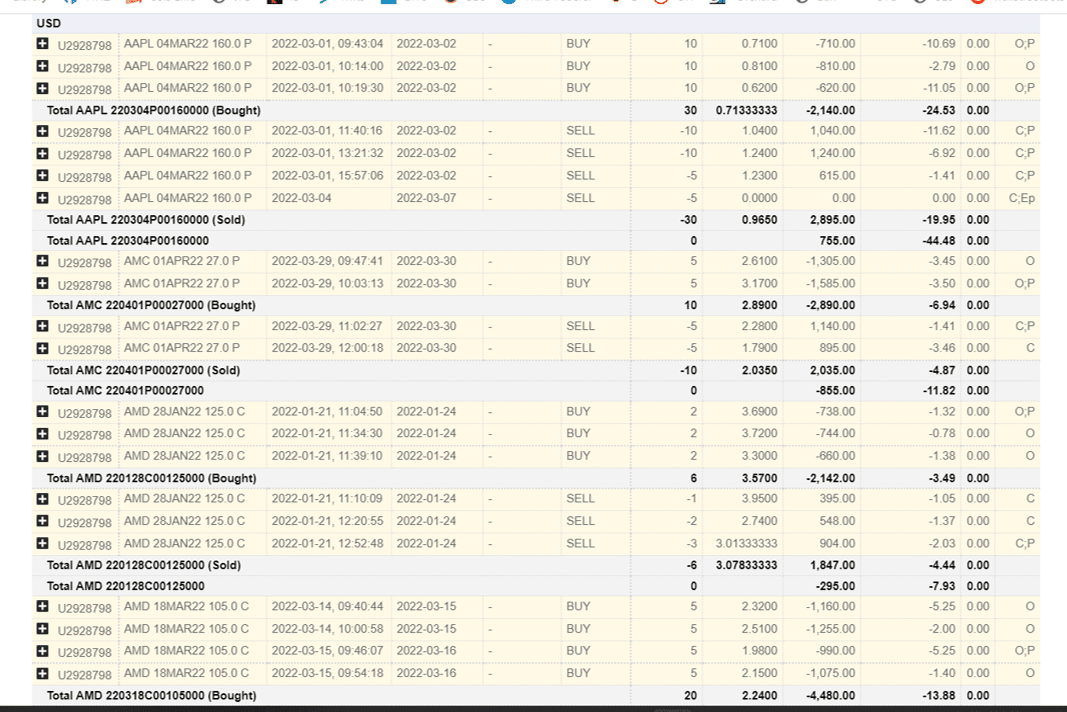
Task: Click account U2928798 on the 09:43:04 AAPL row
Action: (84, 46)
